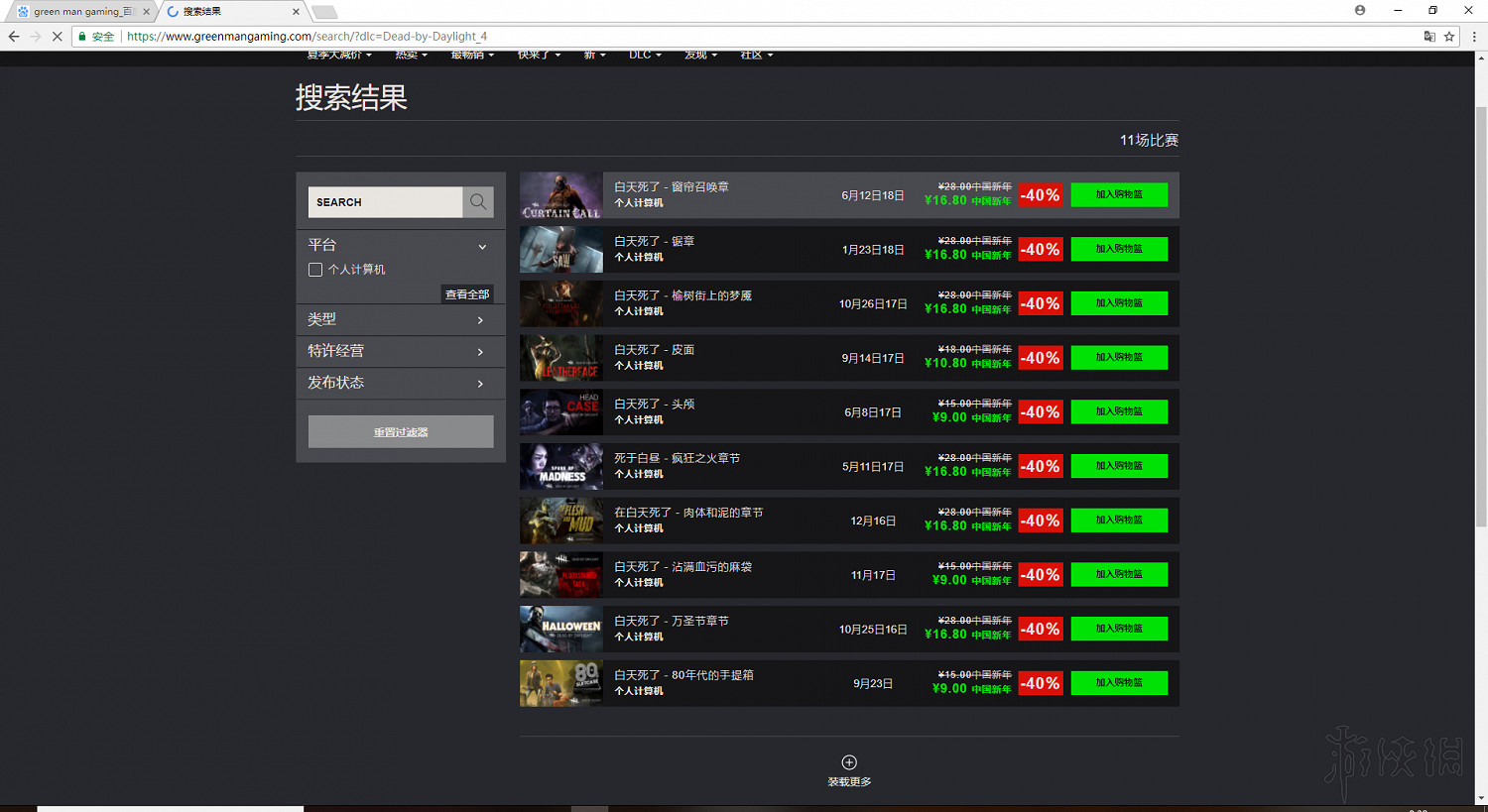Add Curtain Call chapter to cart
This screenshot has height=812, width=1488.
point(1119,195)
